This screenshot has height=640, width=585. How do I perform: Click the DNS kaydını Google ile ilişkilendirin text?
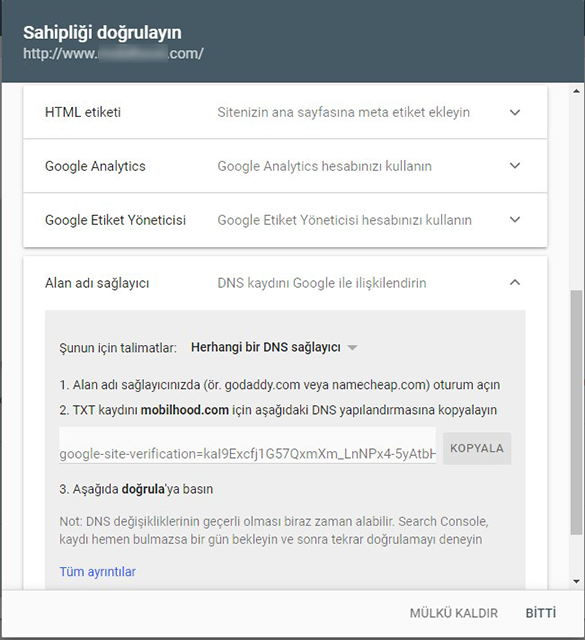[x=322, y=283]
